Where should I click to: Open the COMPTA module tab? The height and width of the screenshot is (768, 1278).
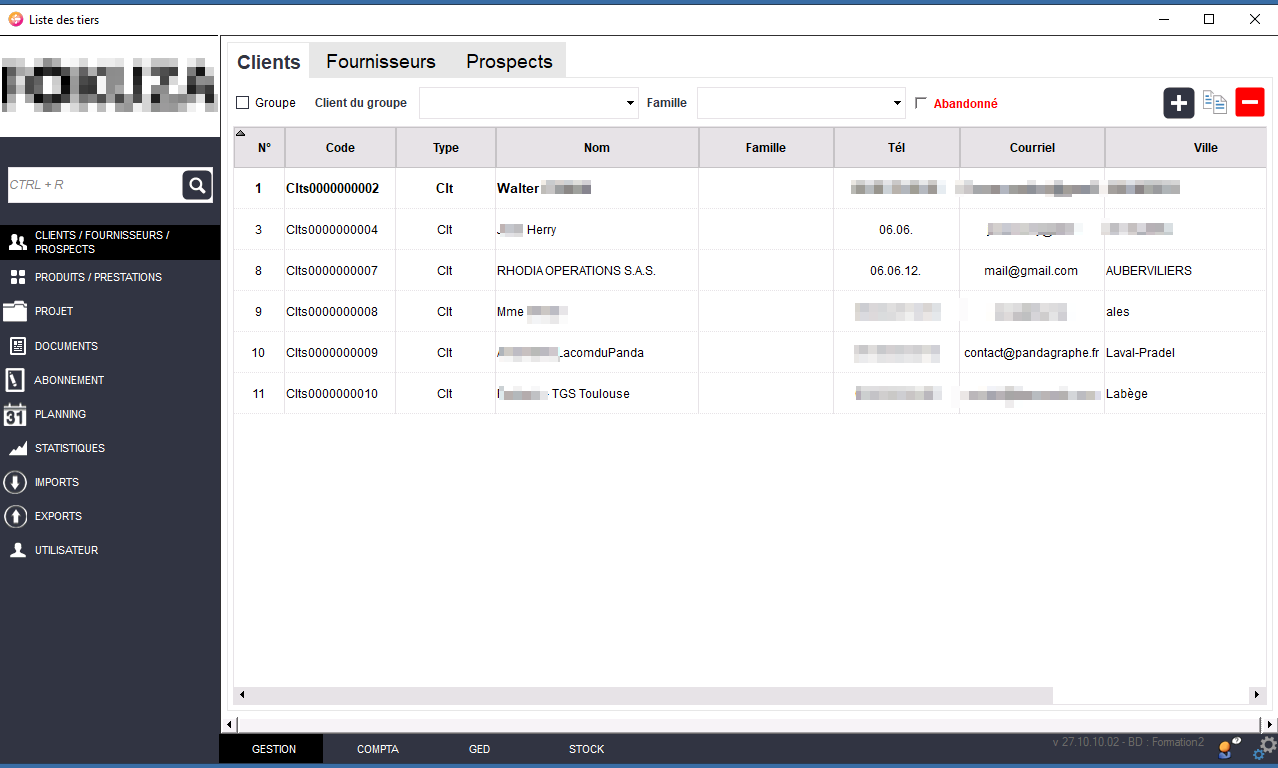pos(378,749)
